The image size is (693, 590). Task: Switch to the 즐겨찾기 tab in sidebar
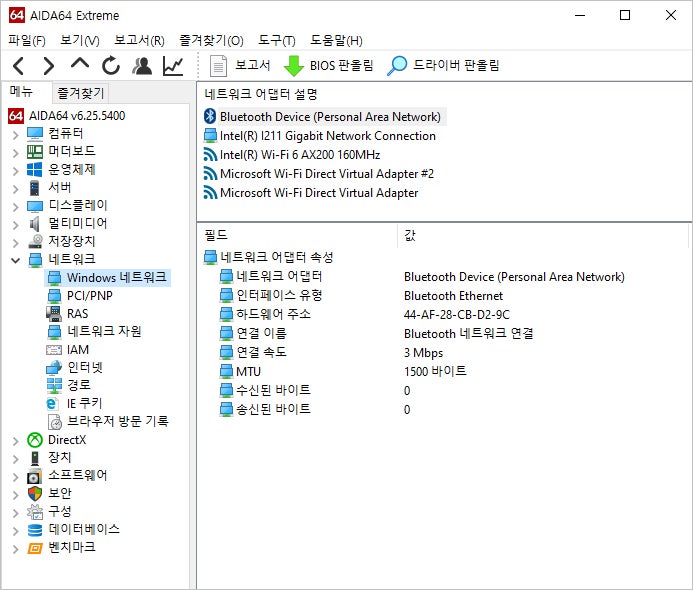tap(80, 93)
